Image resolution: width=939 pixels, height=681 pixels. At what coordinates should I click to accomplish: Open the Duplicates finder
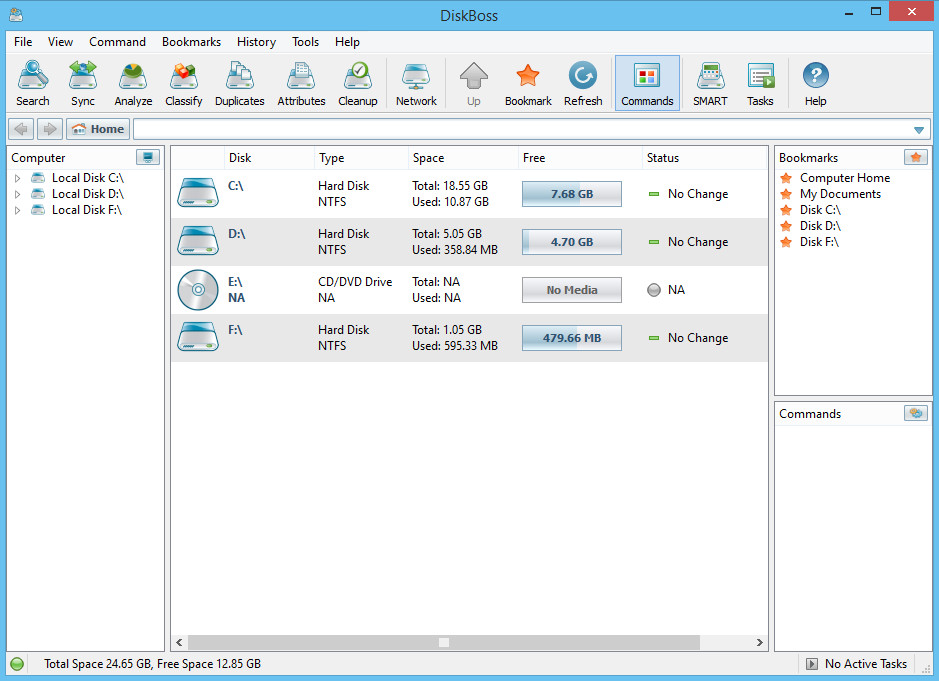pyautogui.click(x=240, y=83)
